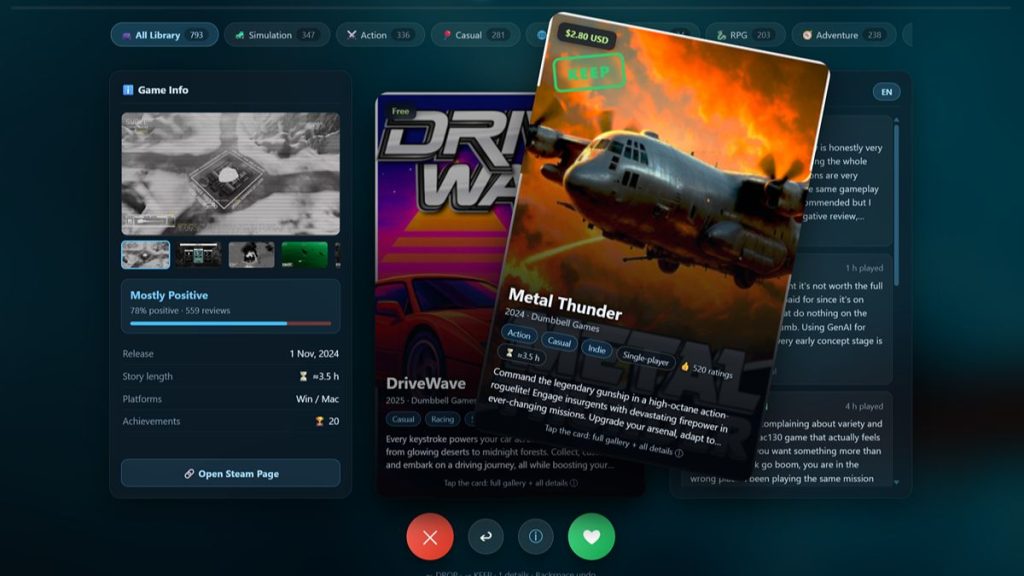The height and width of the screenshot is (576, 1024).
Task: Click the review score progress bar
Action: click(x=231, y=323)
